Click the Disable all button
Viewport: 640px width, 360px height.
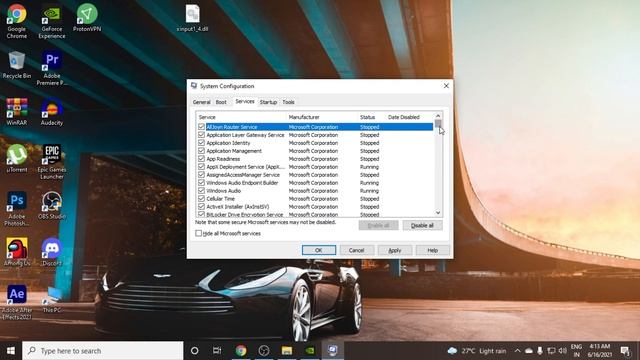pos(422,225)
